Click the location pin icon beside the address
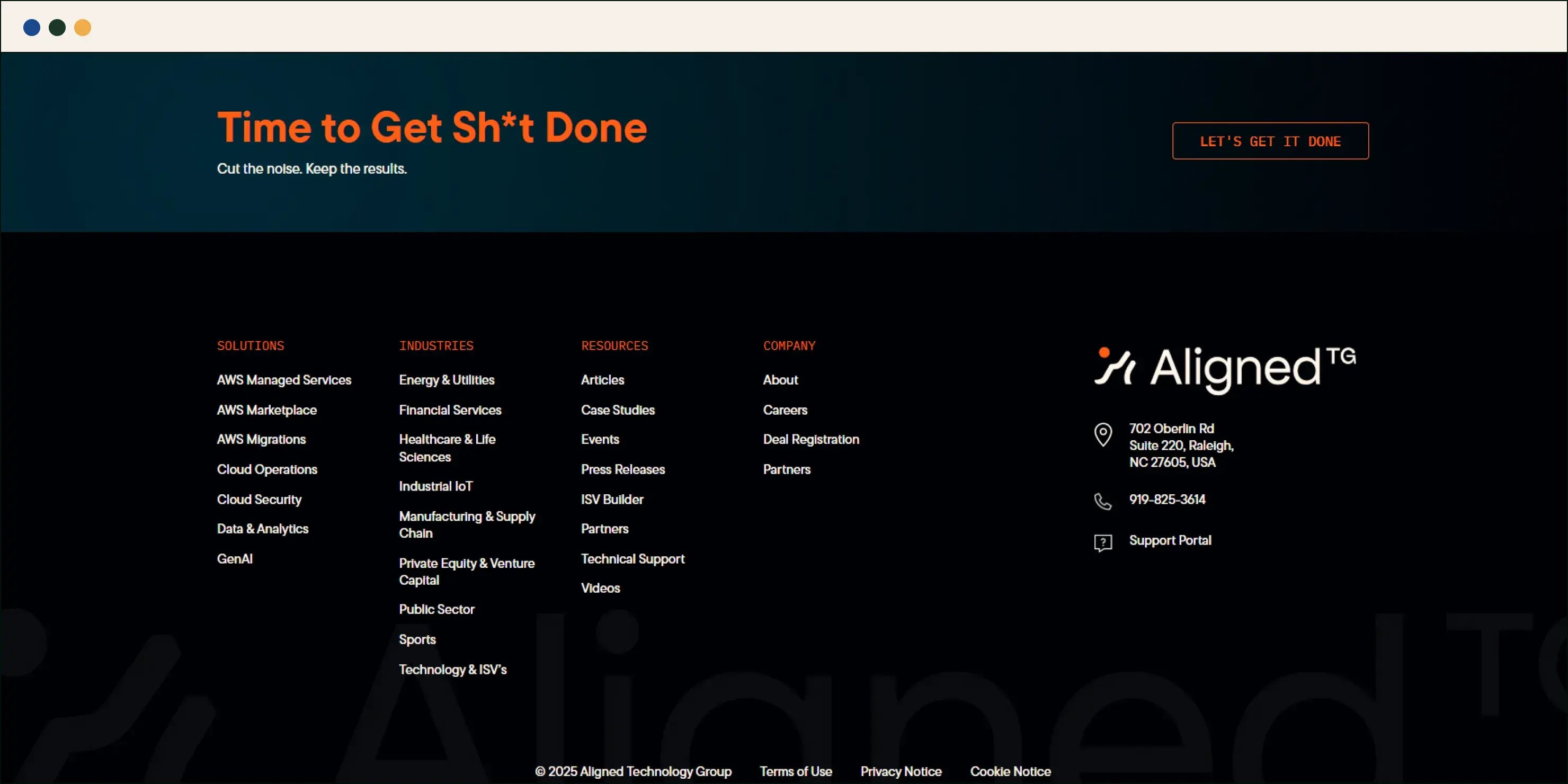The height and width of the screenshot is (784, 1568). click(1103, 434)
